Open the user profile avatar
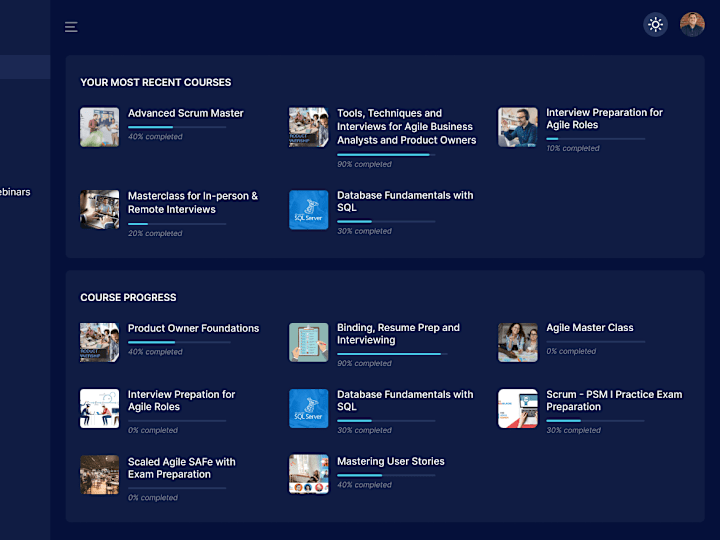Viewport: 720px width, 540px height. [x=692, y=24]
